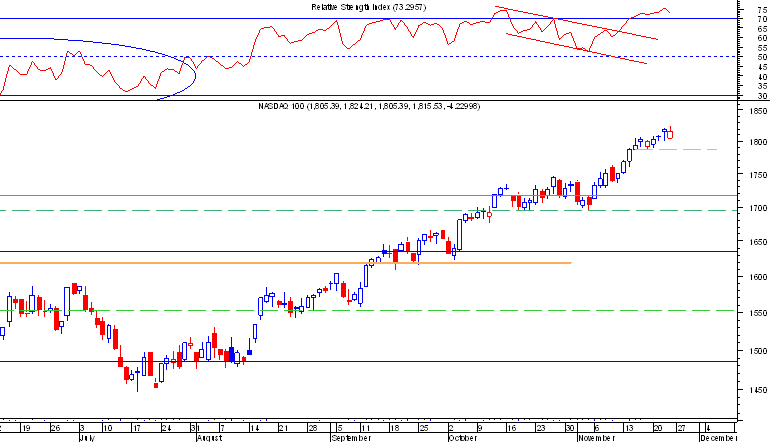Pick the date label 25 in September
Viewport: 770px width, 442px height.
point(423,428)
